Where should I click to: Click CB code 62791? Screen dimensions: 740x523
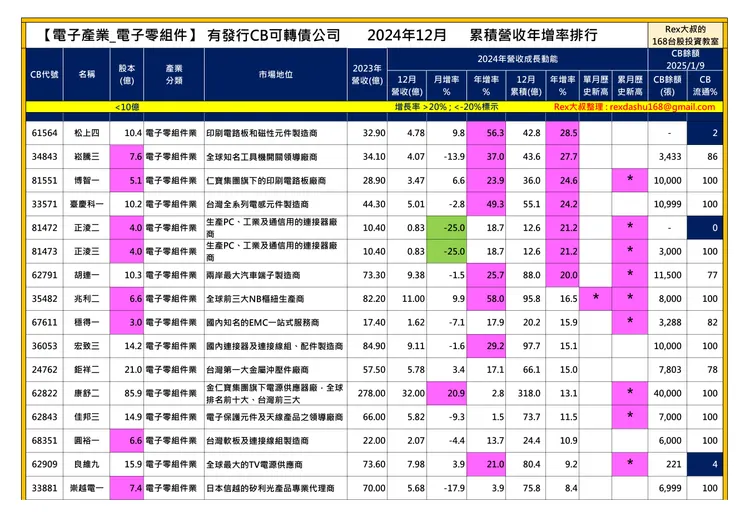pyautogui.click(x=44, y=275)
